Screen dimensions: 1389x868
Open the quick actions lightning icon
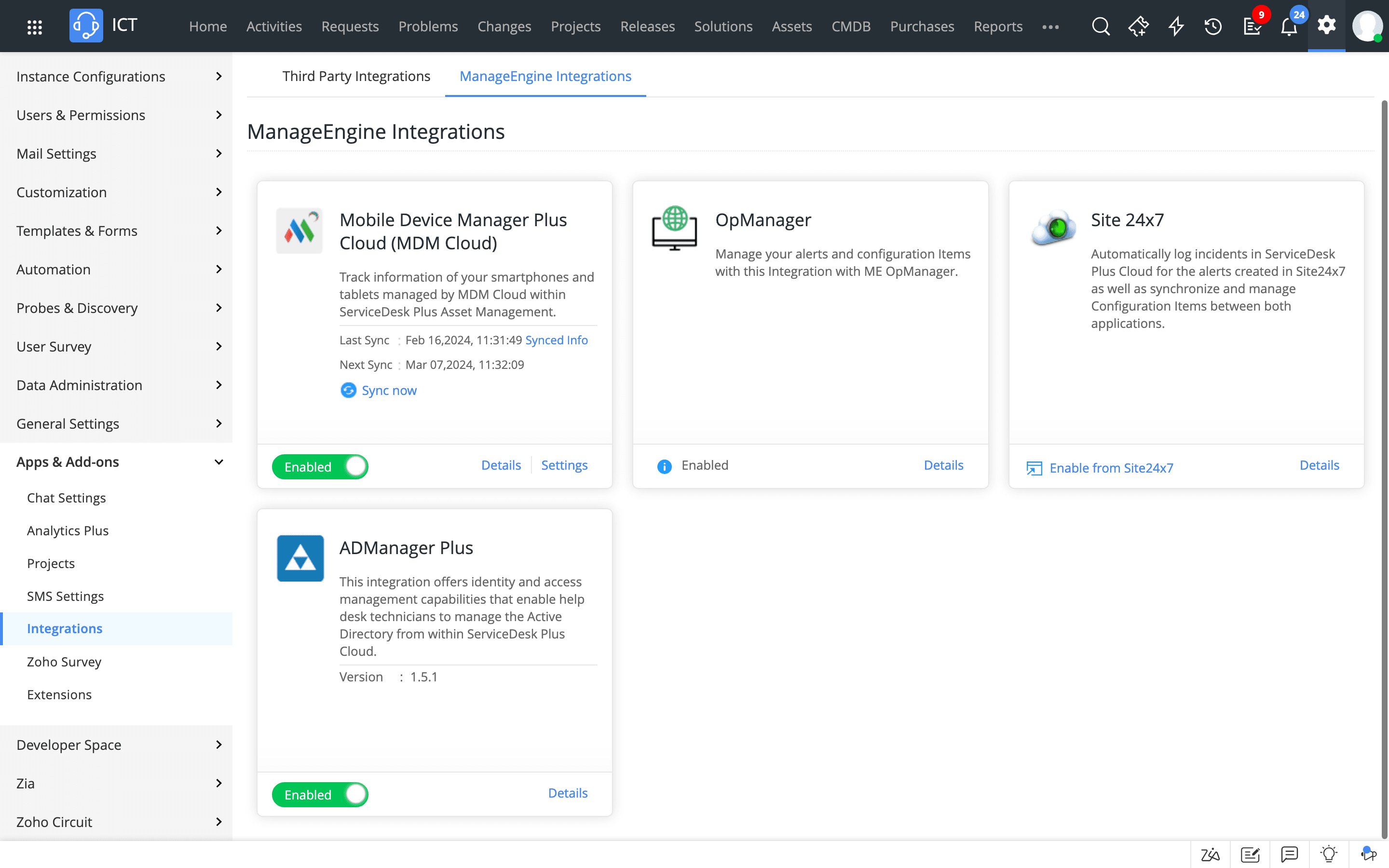tap(1176, 27)
